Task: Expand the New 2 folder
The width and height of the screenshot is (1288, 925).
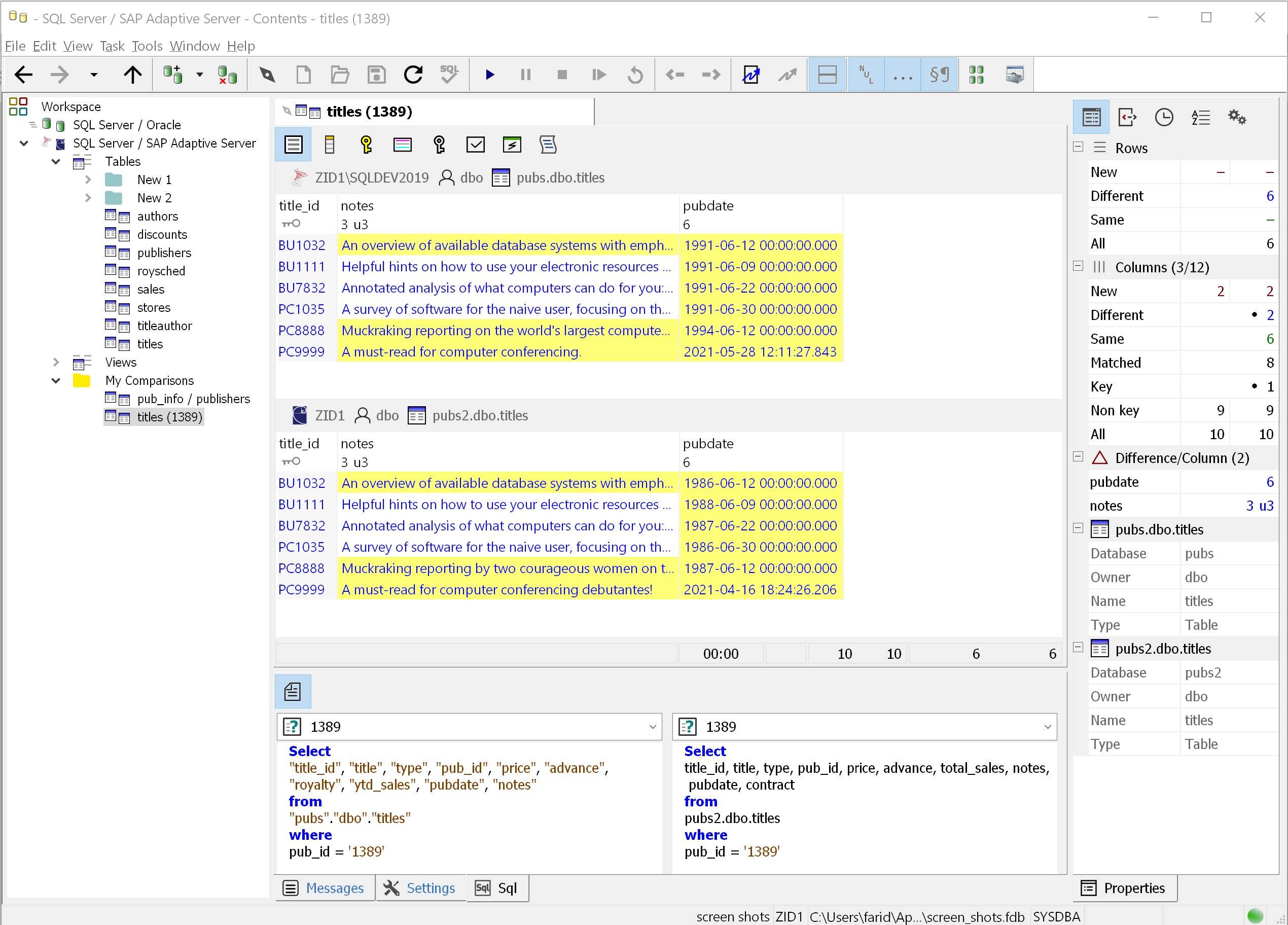Action: pyautogui.click(x=87, y=198)
